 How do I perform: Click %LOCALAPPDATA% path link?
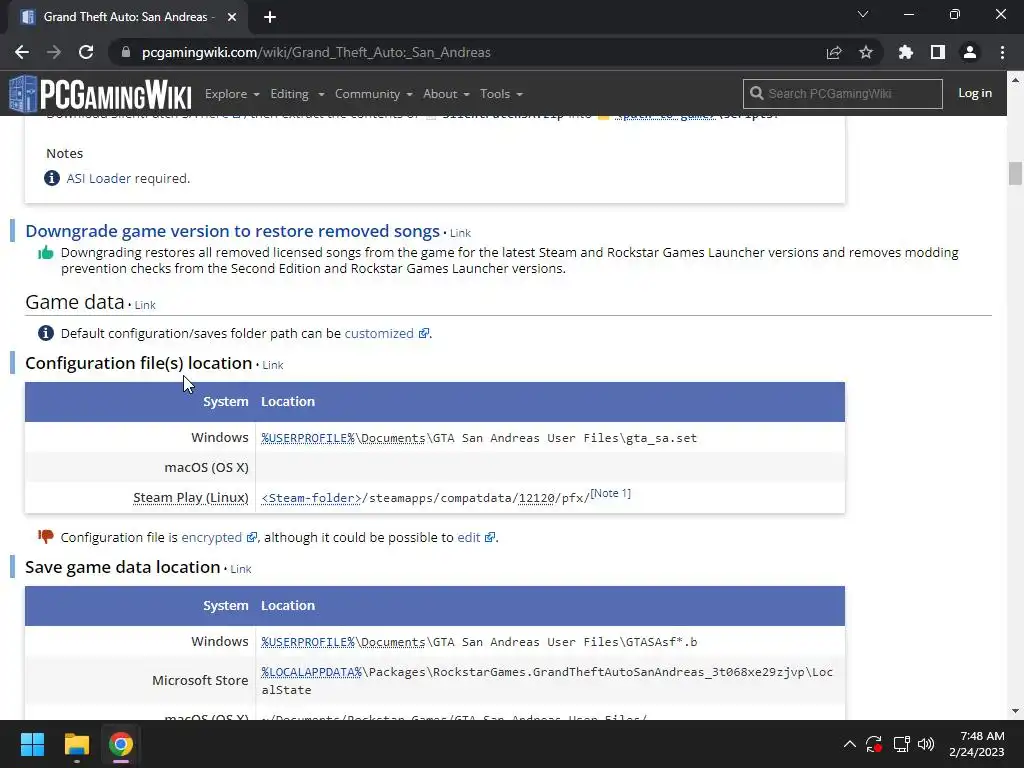(x=312, y=672)
